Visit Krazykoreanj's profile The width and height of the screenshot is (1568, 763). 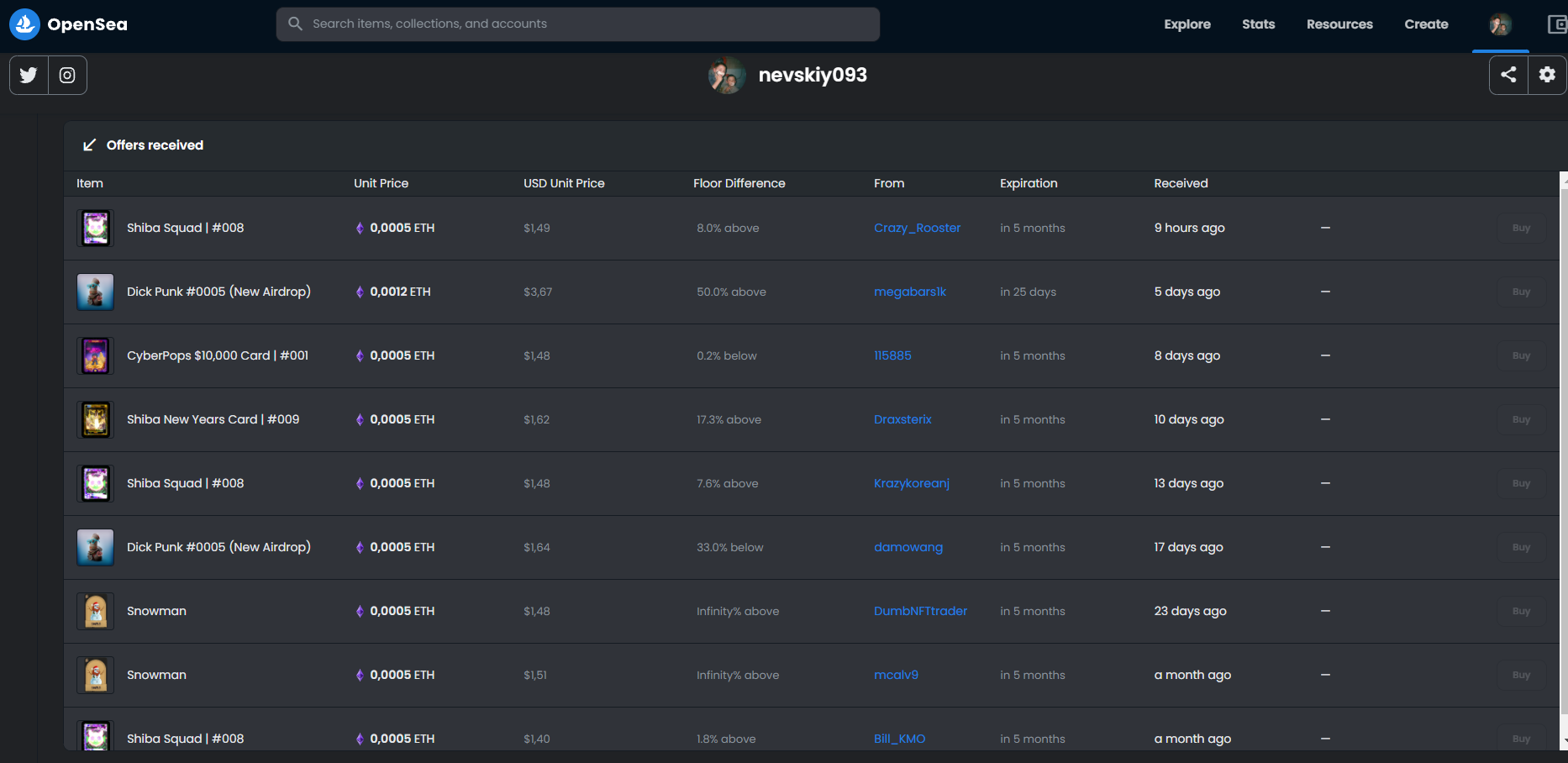(x=912, y=483)
